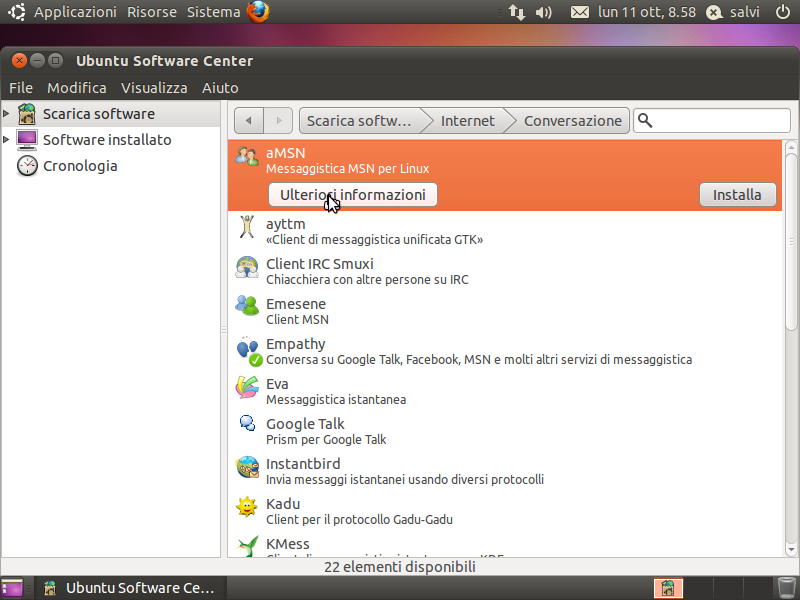This screenshot has height=600, width=800.
Task: Click the Emesene app icon
Action: [247, 307]
